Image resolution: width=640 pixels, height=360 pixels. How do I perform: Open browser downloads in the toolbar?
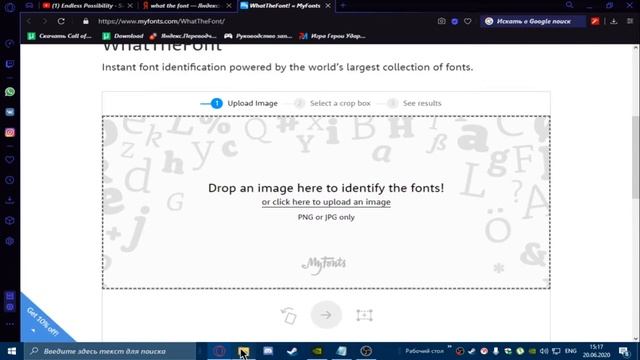pos(613,21)
